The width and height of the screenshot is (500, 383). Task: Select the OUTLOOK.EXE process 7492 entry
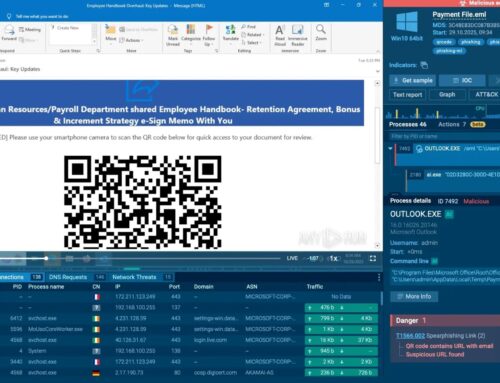point(448,154)
